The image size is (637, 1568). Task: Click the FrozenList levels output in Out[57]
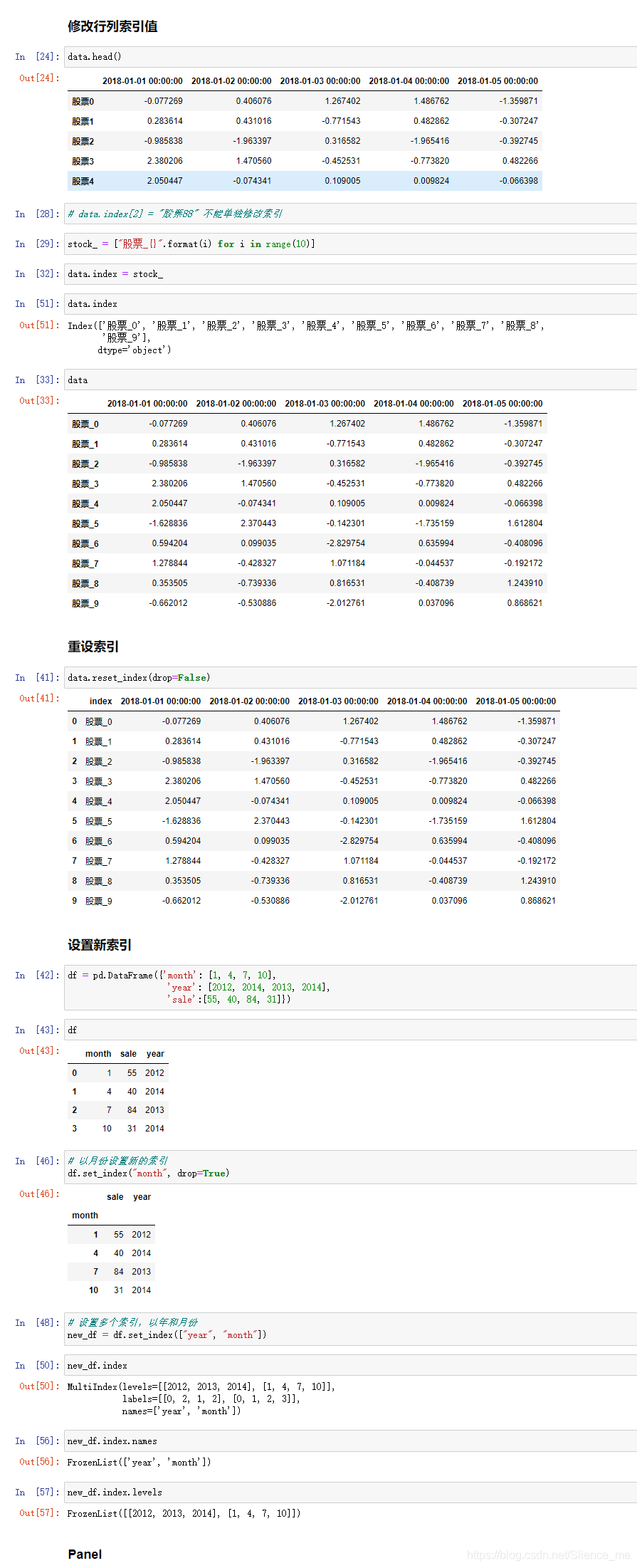(184, 1513)
